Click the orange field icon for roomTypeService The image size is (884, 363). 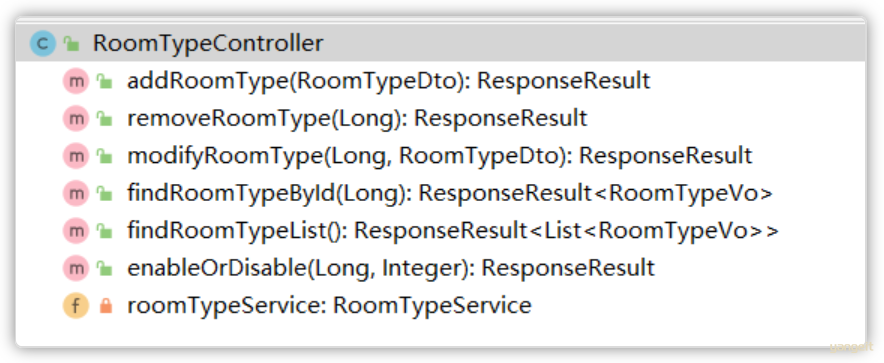pos(76,306)
